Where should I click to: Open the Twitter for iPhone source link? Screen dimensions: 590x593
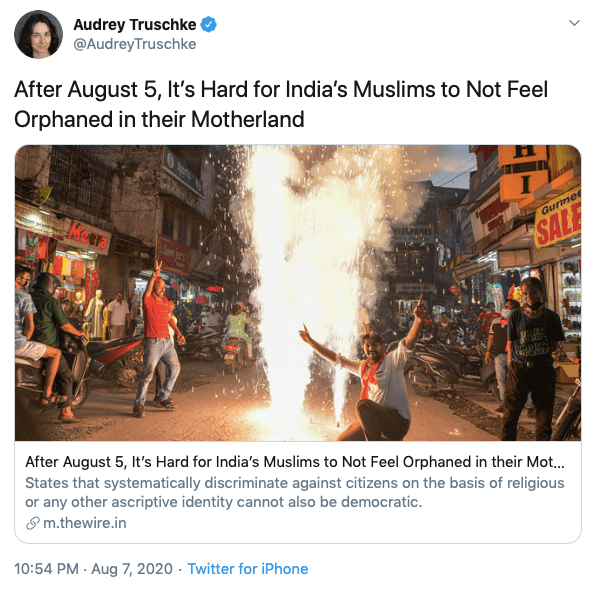click(248, 569)
